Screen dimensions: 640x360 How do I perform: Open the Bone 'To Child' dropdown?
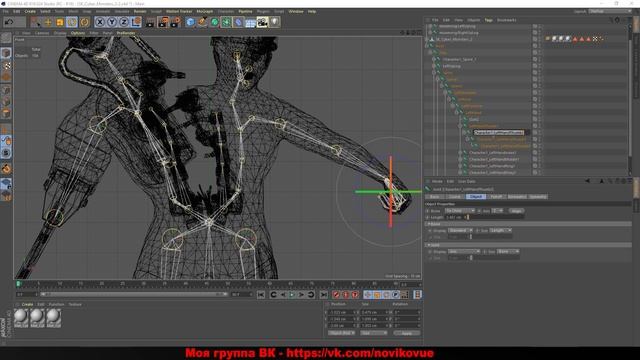tap(460, 211)
